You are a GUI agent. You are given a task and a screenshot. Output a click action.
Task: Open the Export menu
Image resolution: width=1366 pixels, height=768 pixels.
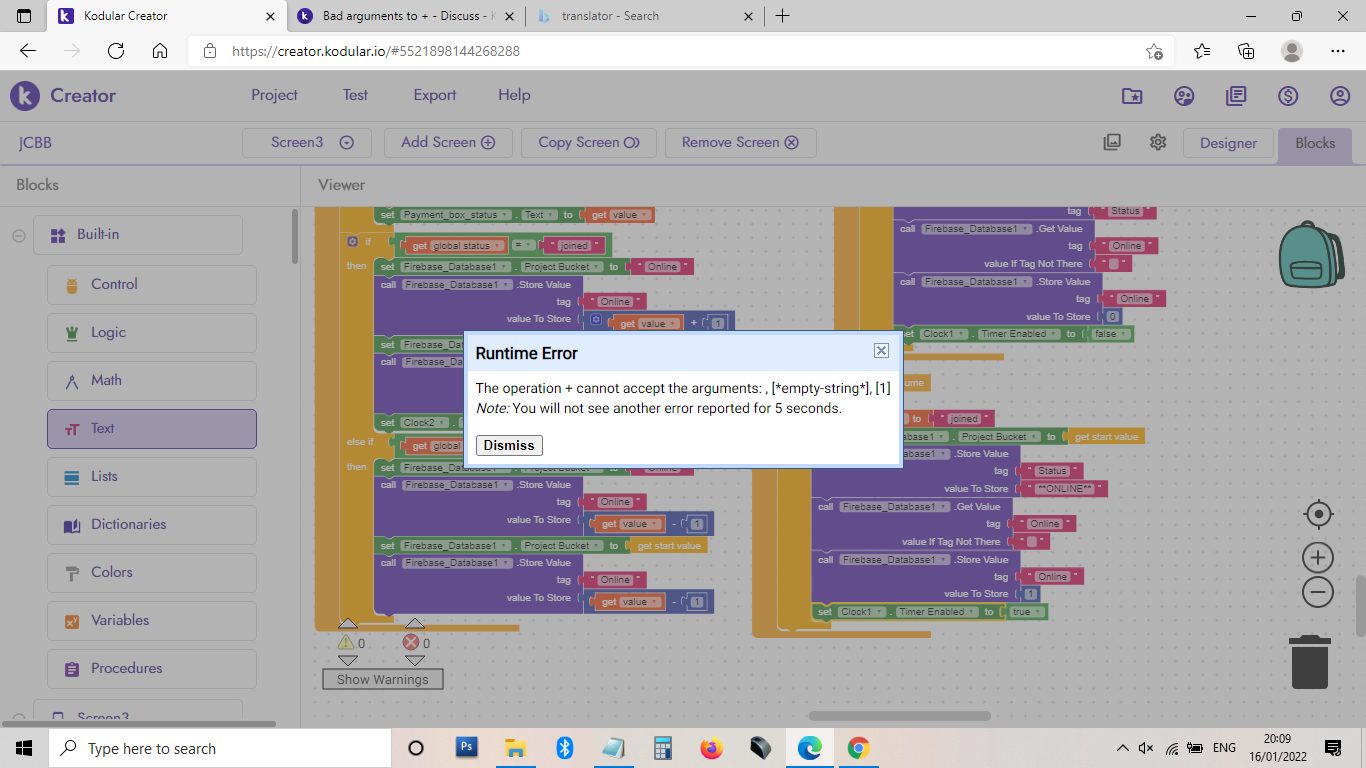(x=434, y=95)
